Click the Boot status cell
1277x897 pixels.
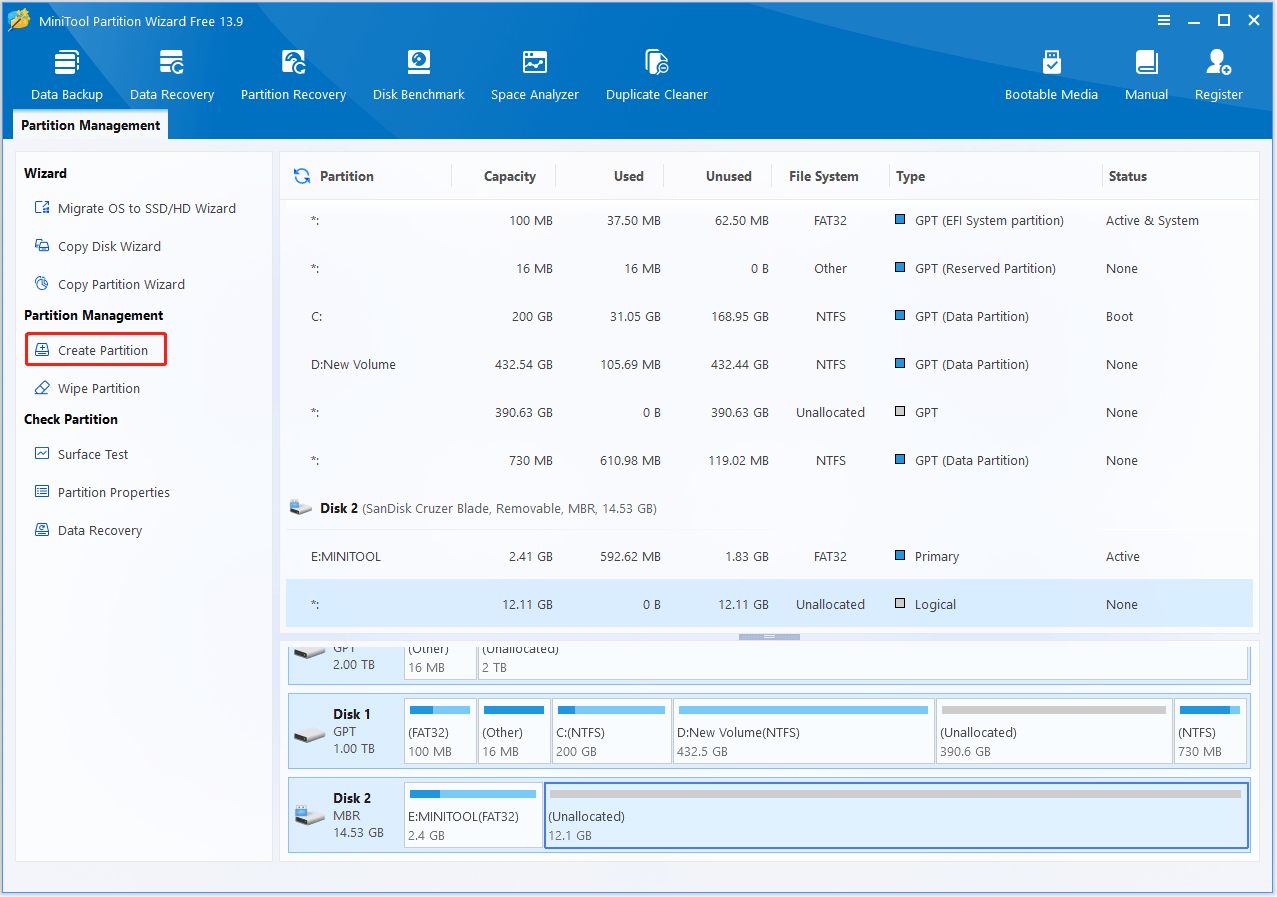(x=1120, y=316)
